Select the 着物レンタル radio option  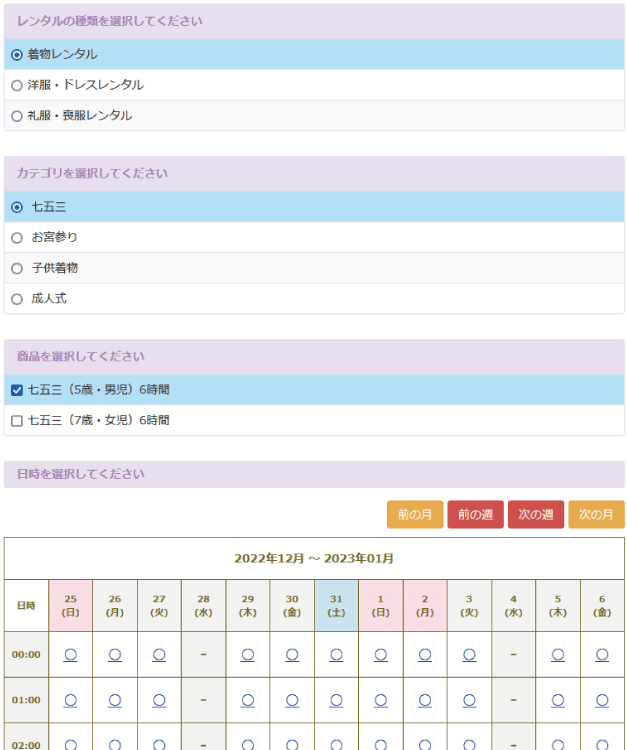pyautogui.click(x=17, y=54)
